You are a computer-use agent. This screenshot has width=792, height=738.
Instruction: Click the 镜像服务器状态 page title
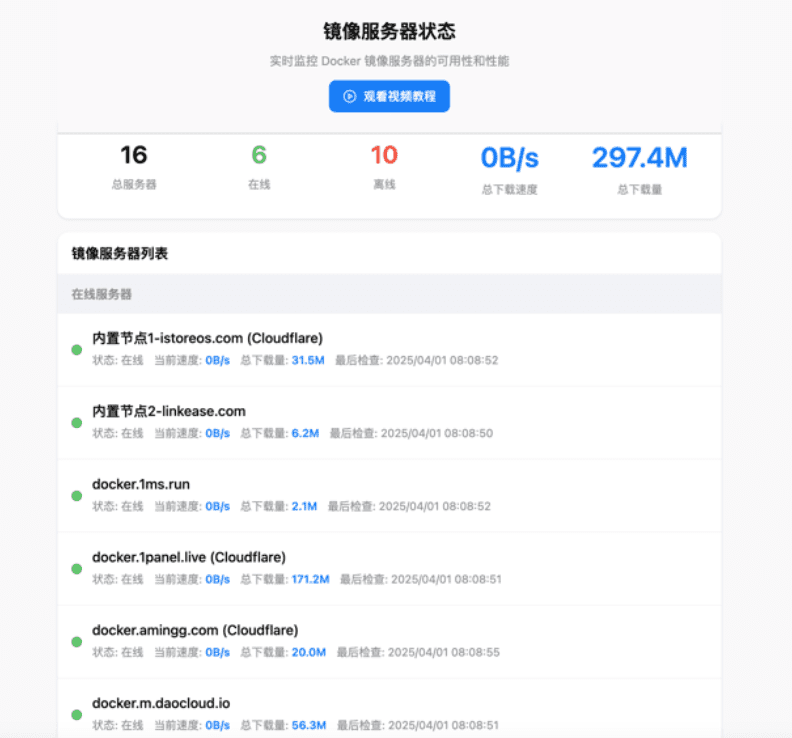(x=389, y=32)
